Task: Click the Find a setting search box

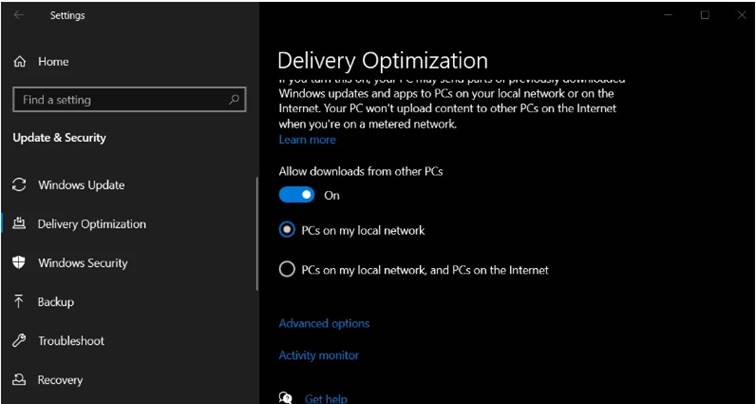Action: tap(129, 100)
